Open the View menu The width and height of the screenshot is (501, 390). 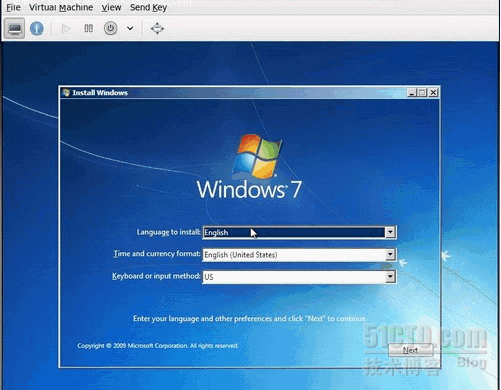111,7
